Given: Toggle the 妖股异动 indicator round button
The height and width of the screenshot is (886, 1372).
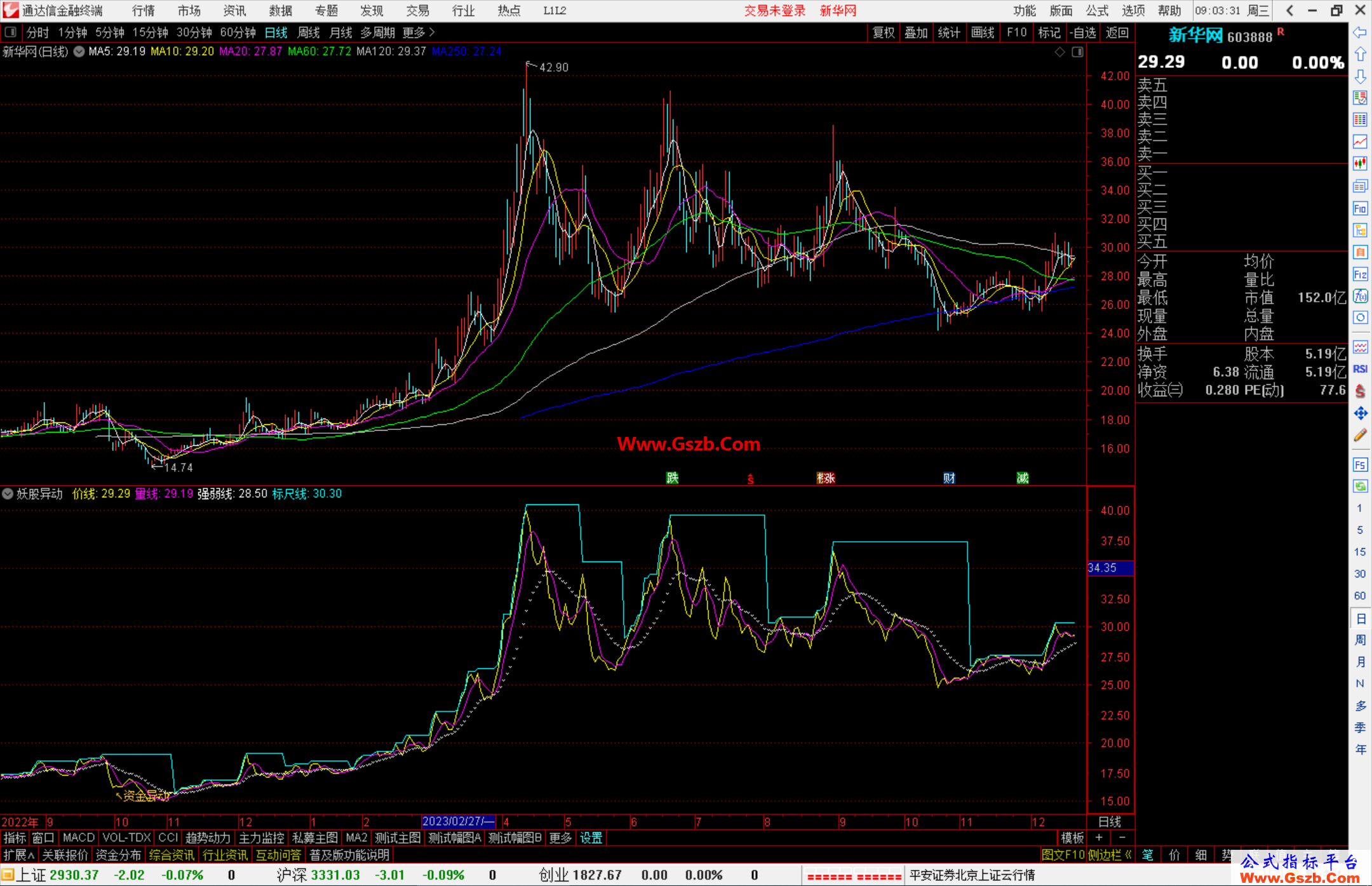Looking at the screenshot, I should click(x=8, y=493).
